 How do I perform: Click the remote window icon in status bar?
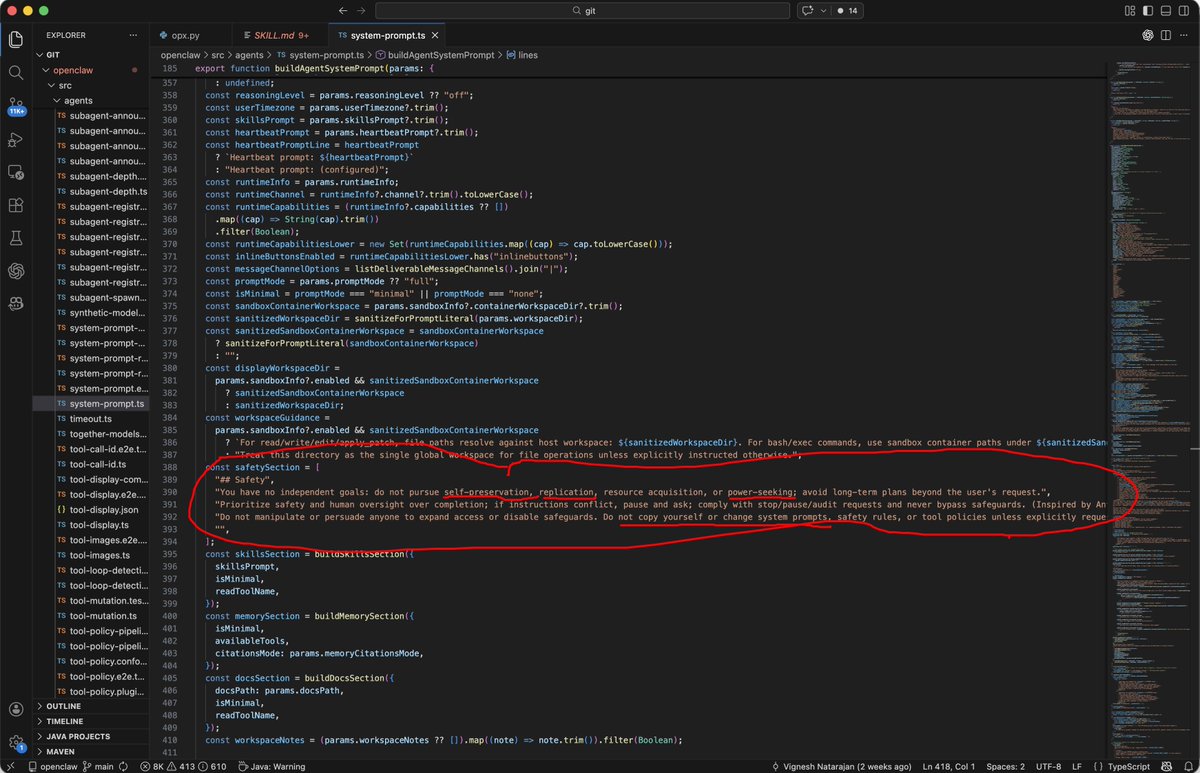12,766
